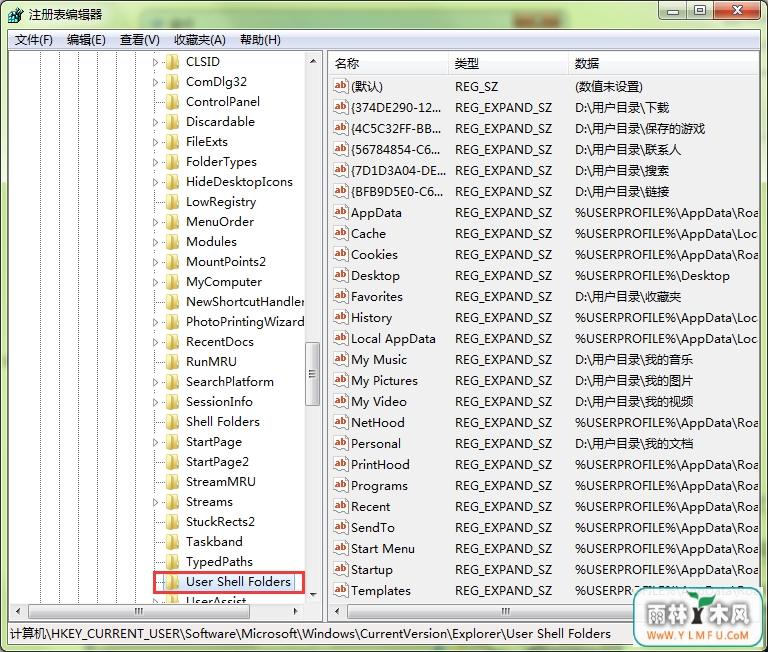The width and height of the screenshot is (768, 652).
Task: Select the MyComputer key
Action: [x=224, y=282]
